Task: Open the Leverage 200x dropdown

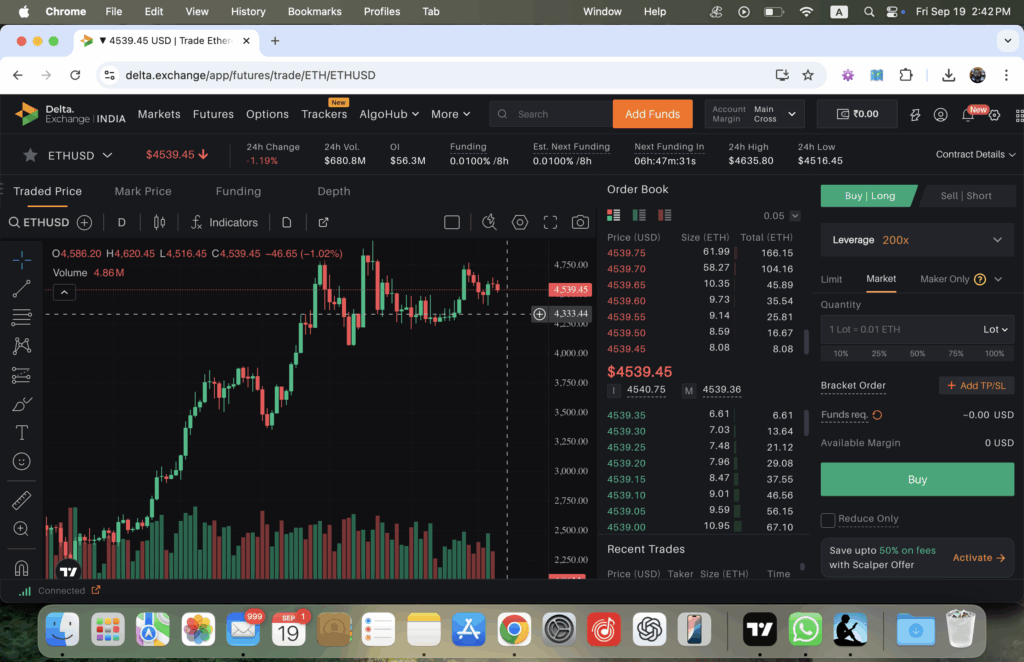Action: pyautogui.click(x=917, y=240)
